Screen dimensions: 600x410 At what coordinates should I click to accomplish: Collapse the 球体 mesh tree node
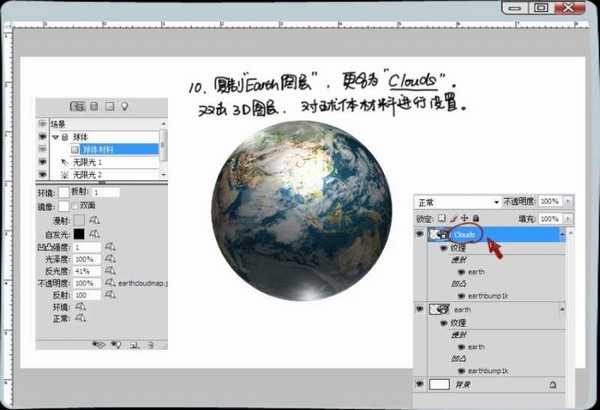coord(56,137)
